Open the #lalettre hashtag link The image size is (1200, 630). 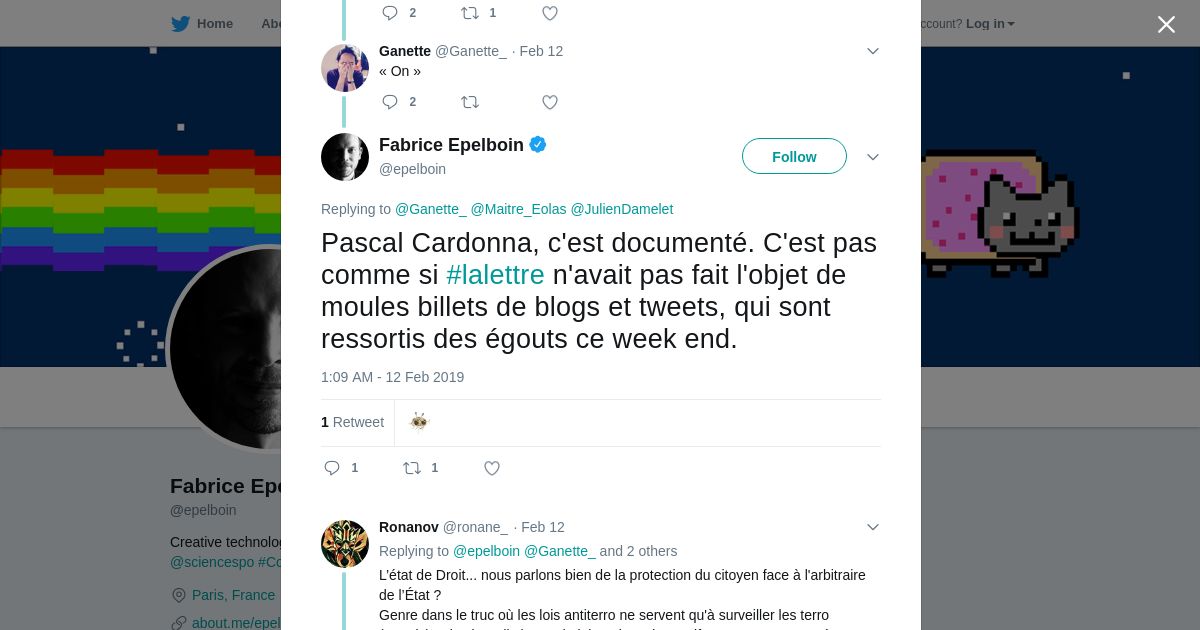coord(495,275)
